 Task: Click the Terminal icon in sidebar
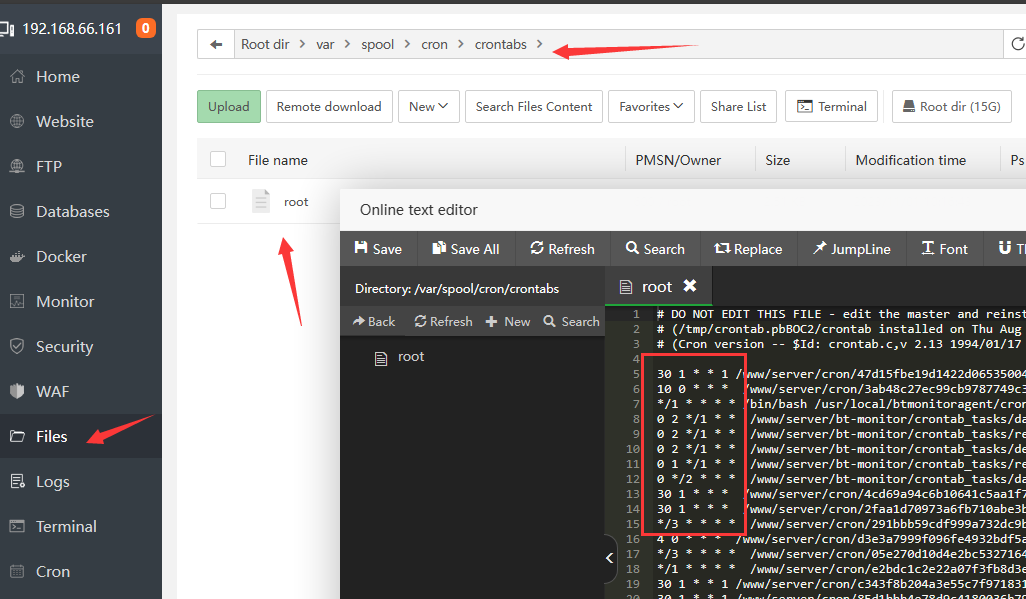(x=17, y=526)
